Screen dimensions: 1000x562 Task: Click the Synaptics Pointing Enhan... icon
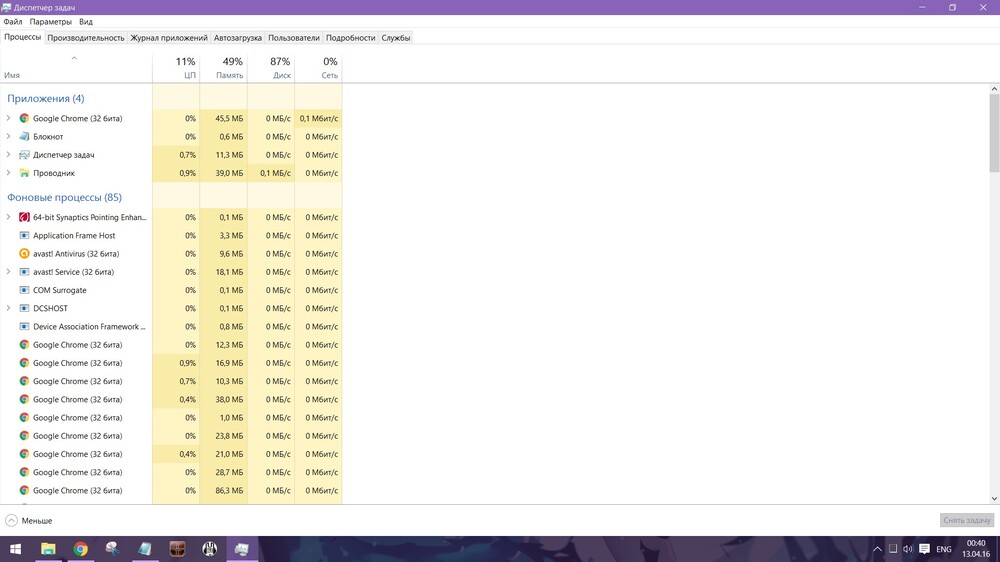click(24, 218)
